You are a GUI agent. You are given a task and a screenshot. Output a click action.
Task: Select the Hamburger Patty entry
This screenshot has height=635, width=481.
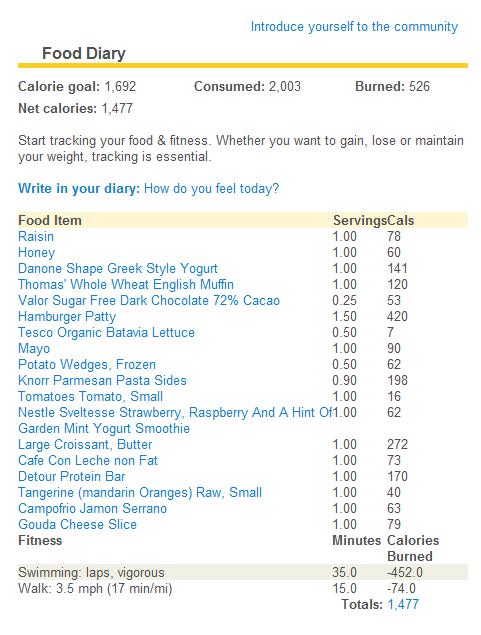(x=67, y=317)
